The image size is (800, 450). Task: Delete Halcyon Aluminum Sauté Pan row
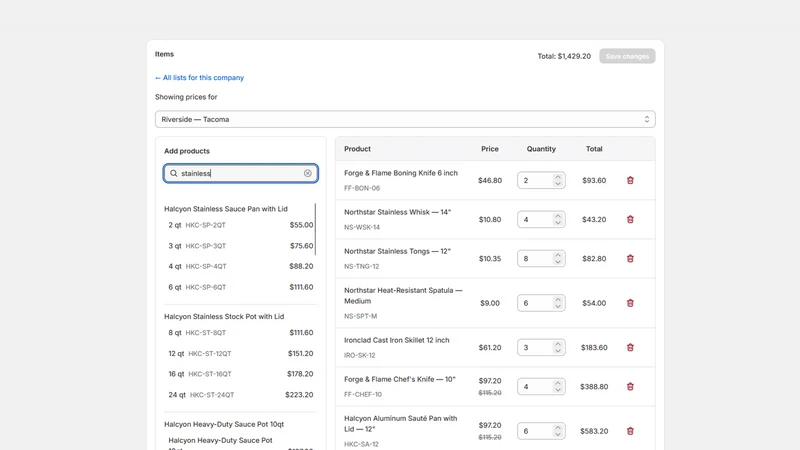point(630,431)
